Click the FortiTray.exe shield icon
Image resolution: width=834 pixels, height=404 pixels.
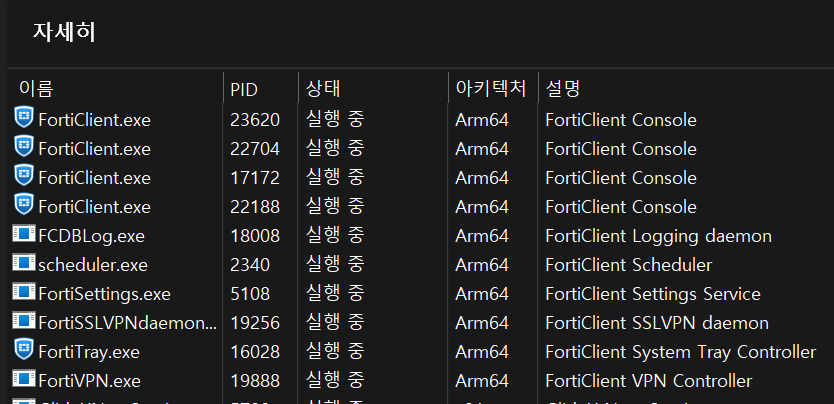pyautogui.click(x=23, y=349)
